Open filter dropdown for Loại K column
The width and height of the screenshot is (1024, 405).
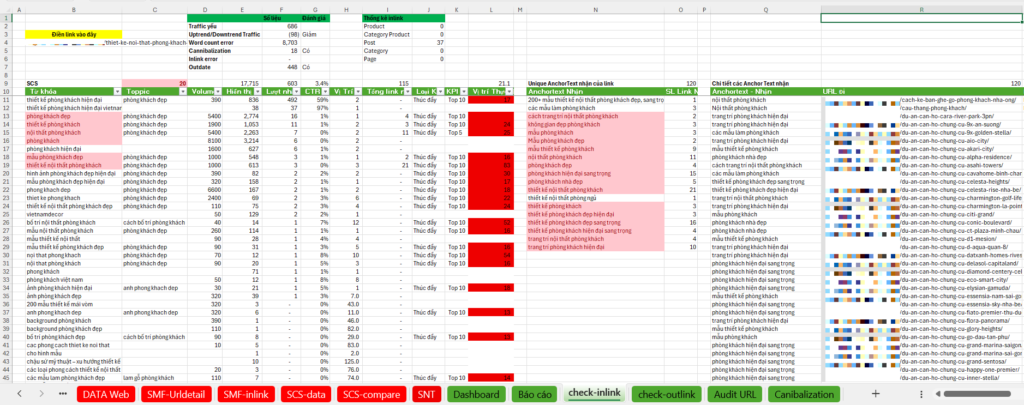click(x=440, y=92)
